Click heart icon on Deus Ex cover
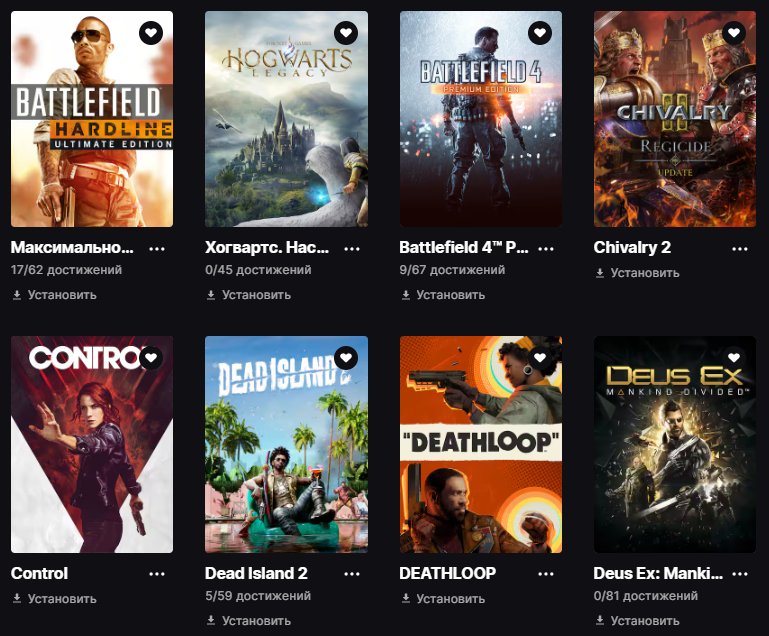The image size is (769, 636). 734,357
